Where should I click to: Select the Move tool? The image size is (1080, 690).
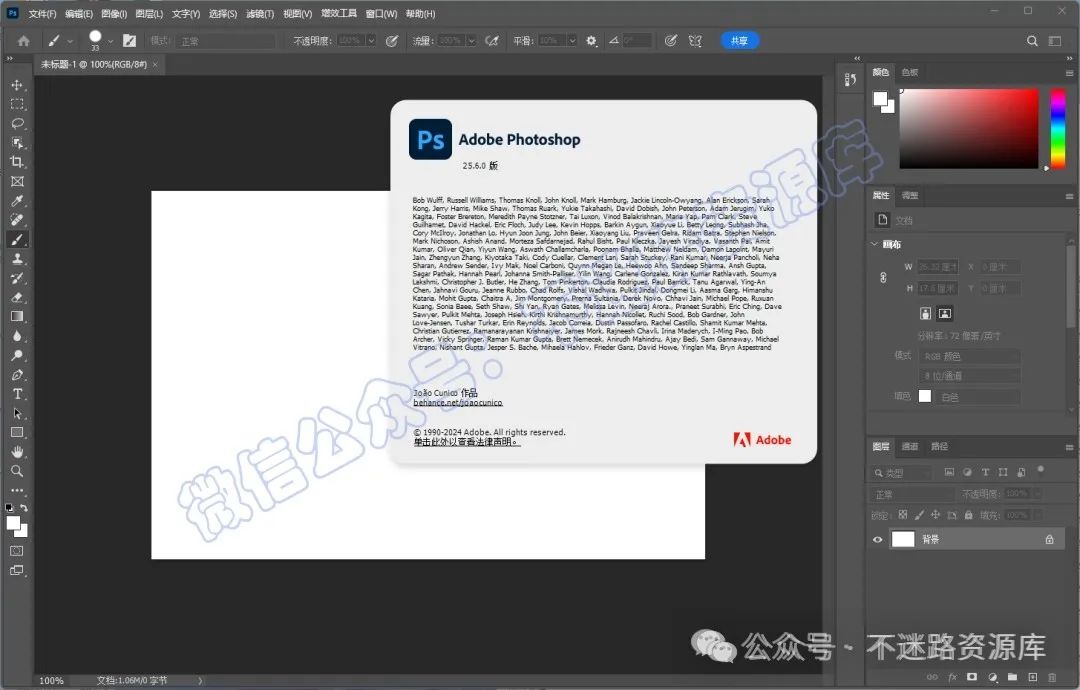[x=17, y=85]
